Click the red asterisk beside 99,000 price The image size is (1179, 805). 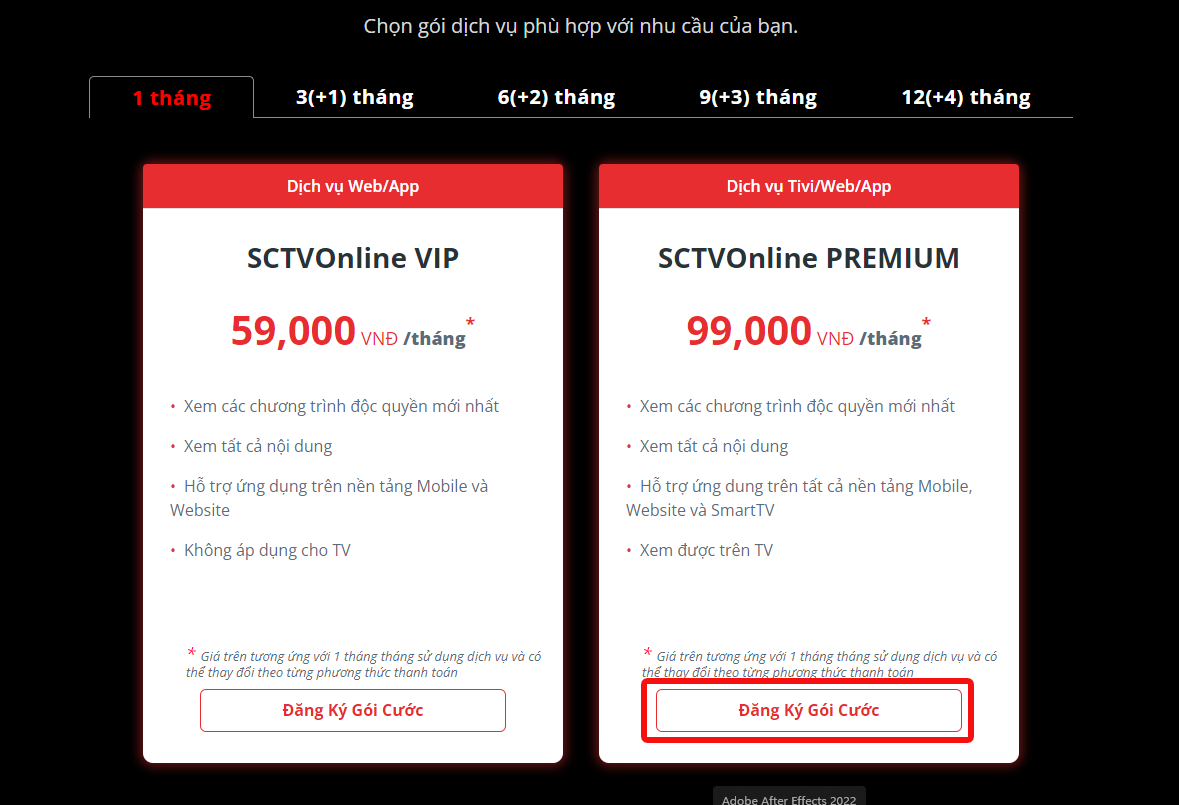[926, 322]
